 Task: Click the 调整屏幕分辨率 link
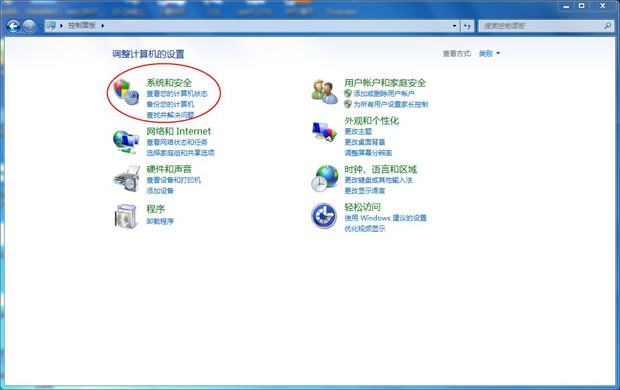[x=368, y=153]
